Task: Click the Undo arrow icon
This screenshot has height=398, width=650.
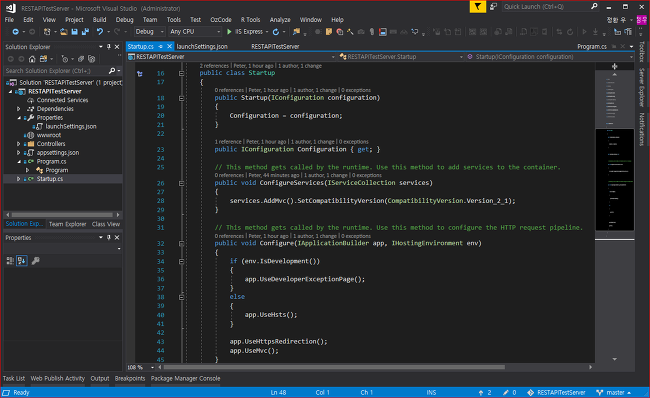Action: pos(100,32)
